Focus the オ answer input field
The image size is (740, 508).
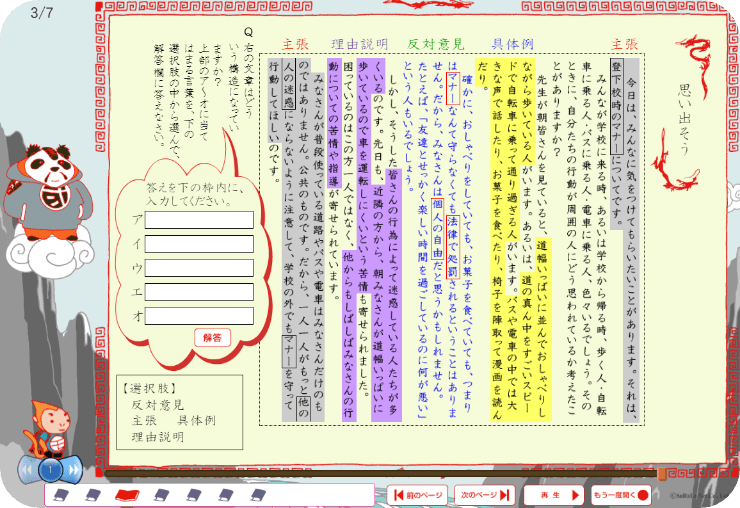(198, 315)
